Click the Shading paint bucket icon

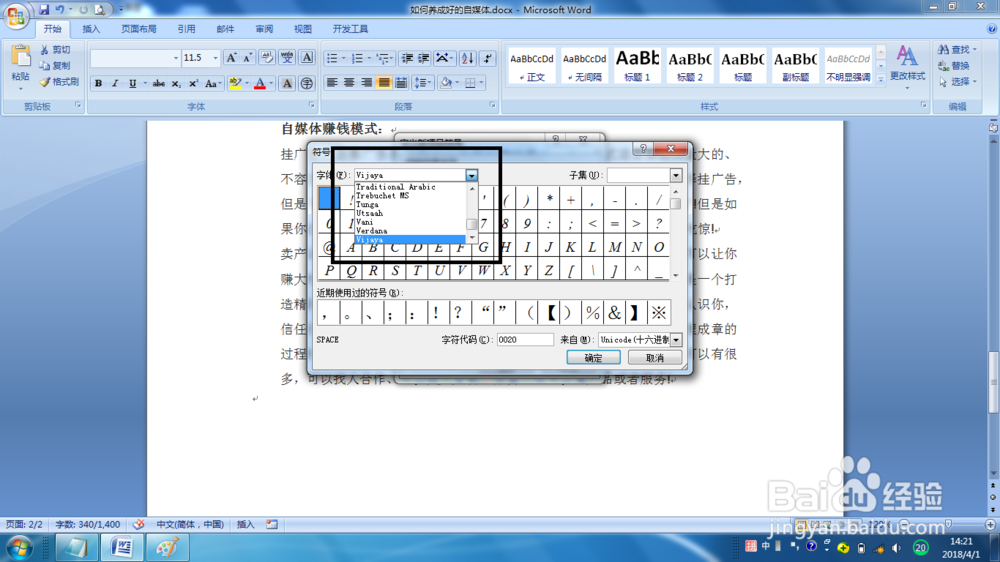(x=446, y=83)
